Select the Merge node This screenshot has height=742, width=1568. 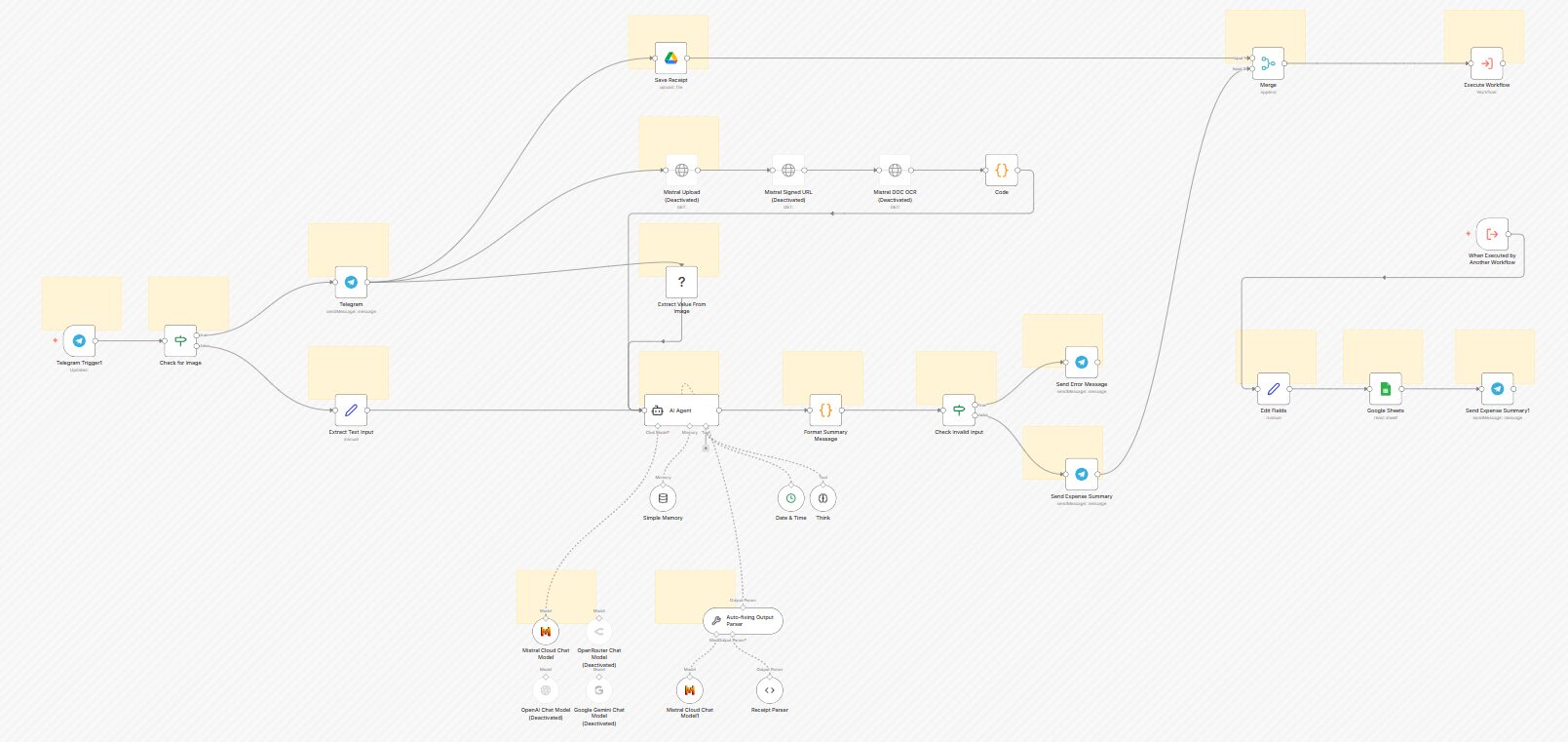point(1268,63)
